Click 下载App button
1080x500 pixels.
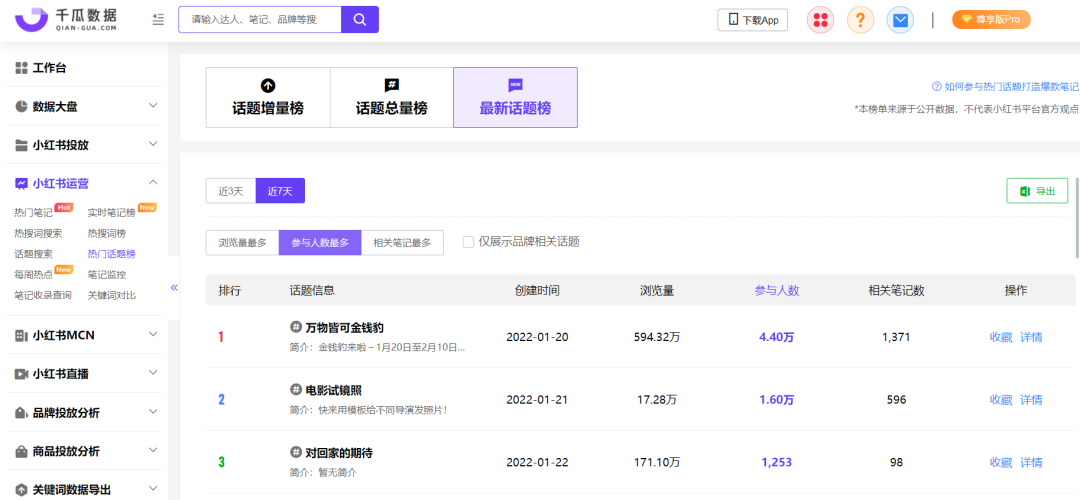[x=752, y=20]
